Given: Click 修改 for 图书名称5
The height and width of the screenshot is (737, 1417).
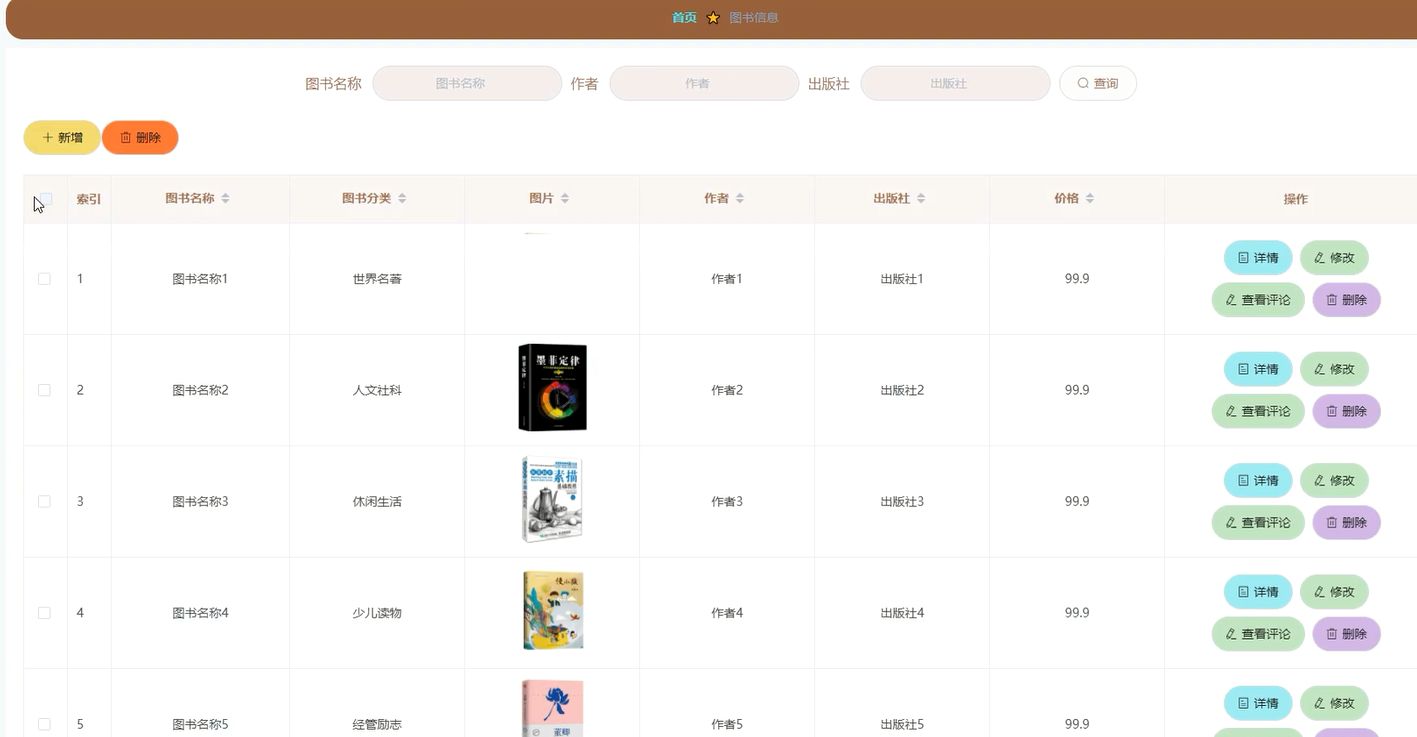Looking at the screenshot, I should 1334,703.
